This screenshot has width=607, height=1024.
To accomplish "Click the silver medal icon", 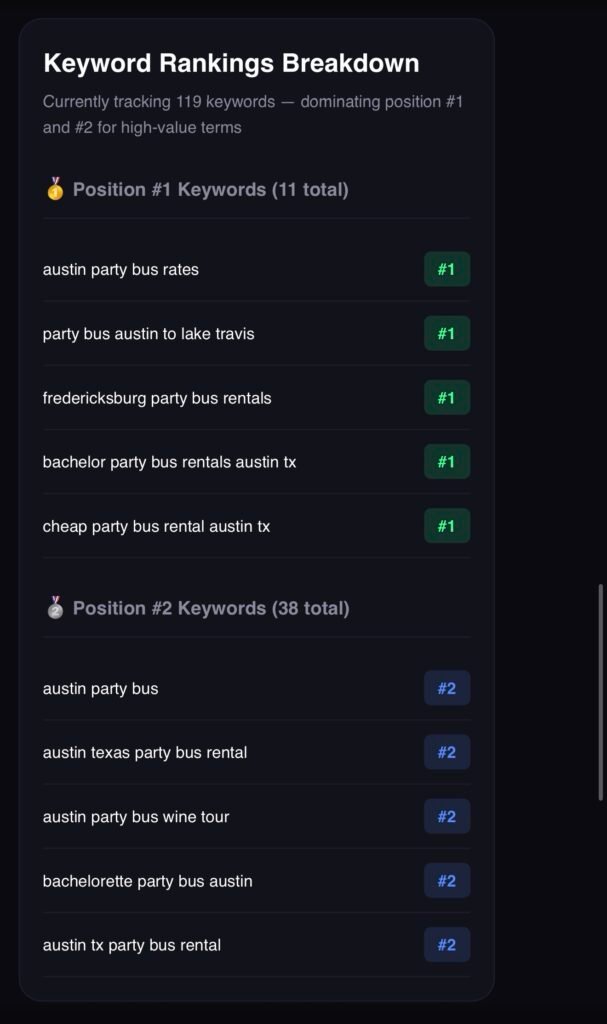I will coord(55,608).
